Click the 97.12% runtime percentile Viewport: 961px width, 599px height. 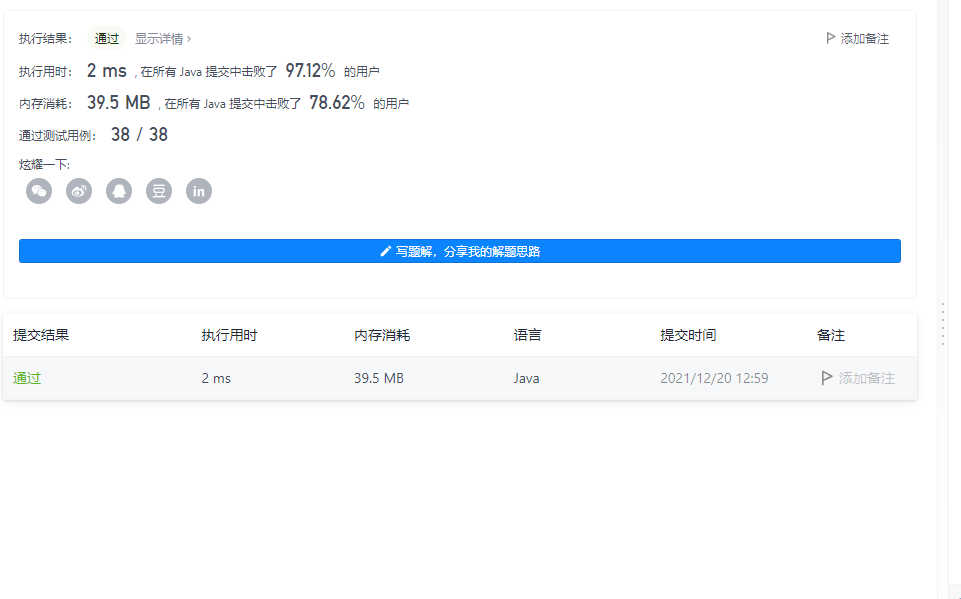310,71
